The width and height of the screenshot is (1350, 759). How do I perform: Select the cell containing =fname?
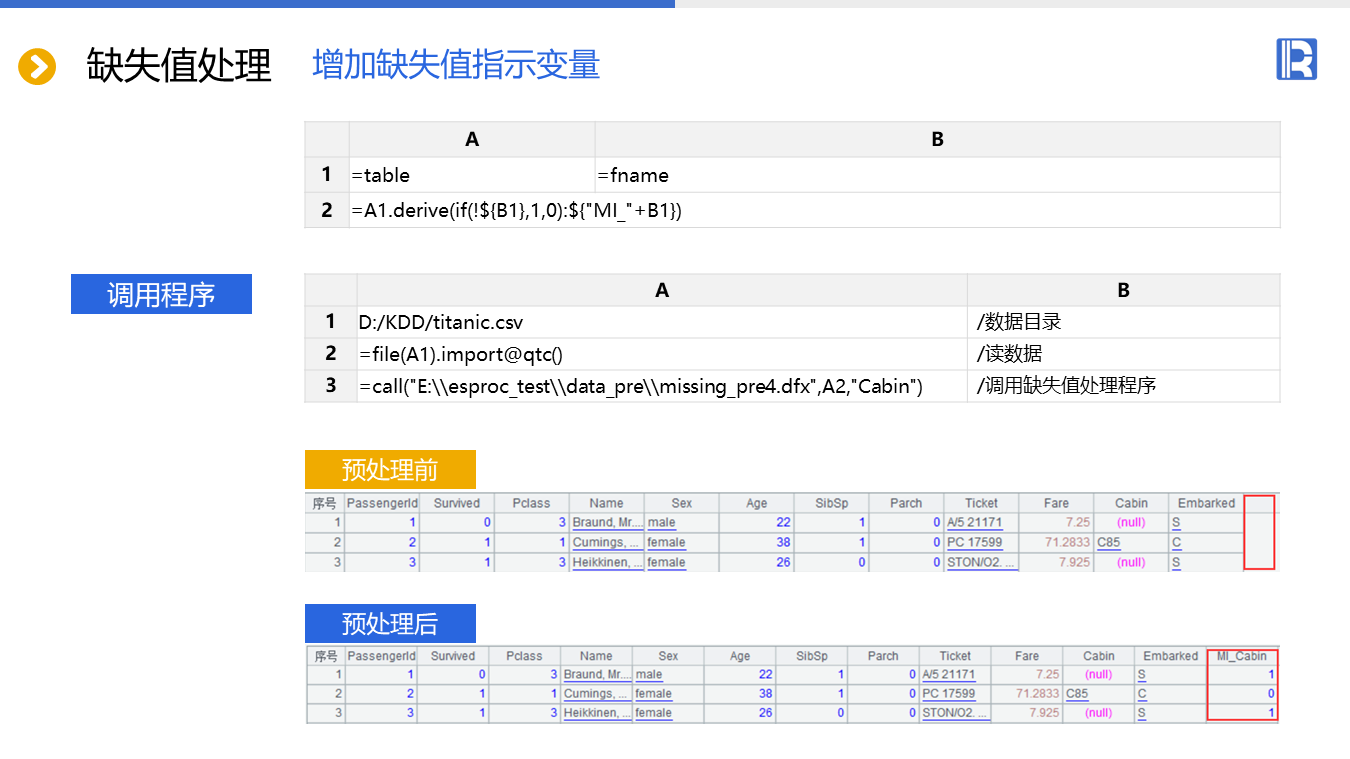936,175
